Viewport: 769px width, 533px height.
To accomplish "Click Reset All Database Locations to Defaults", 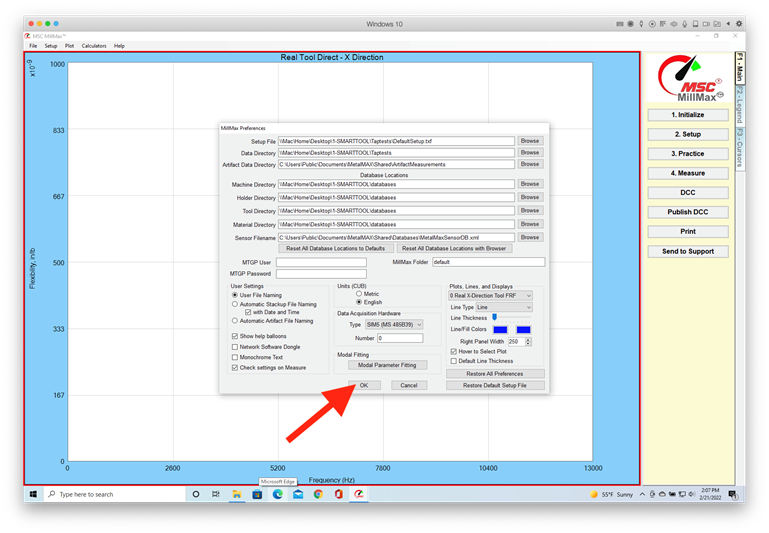I will click(335, 249).
